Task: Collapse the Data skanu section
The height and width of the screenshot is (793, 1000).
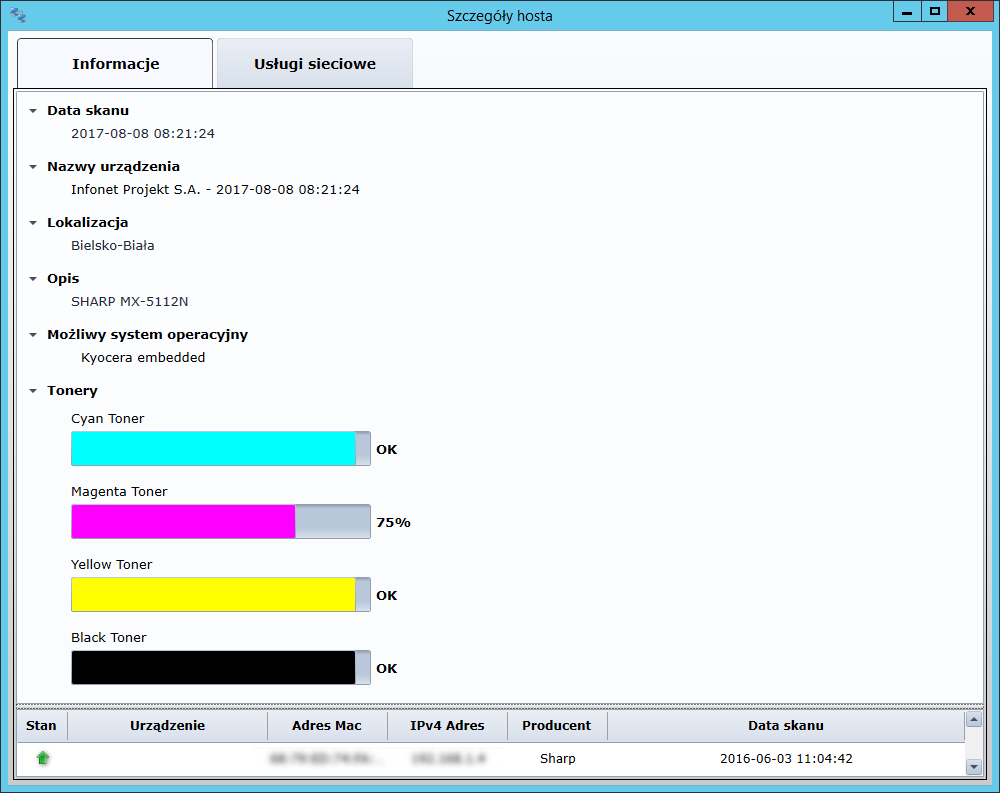Action: click(x=33, y=111)
